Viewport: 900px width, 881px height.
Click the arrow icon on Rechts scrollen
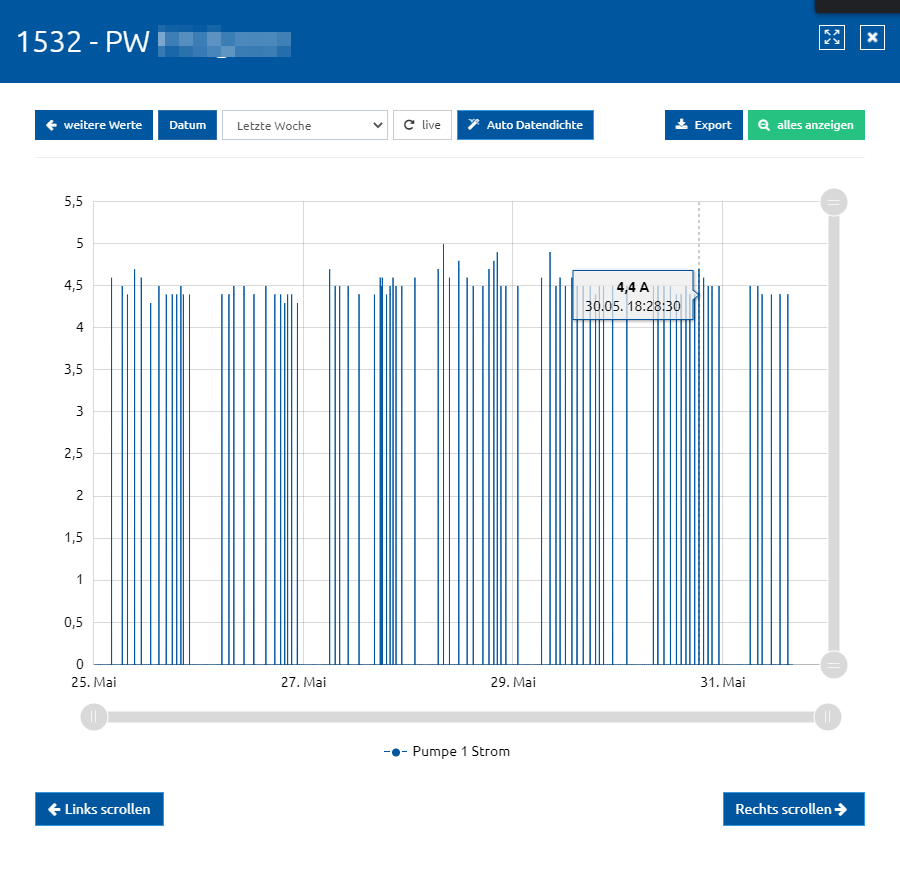[841, 809]
